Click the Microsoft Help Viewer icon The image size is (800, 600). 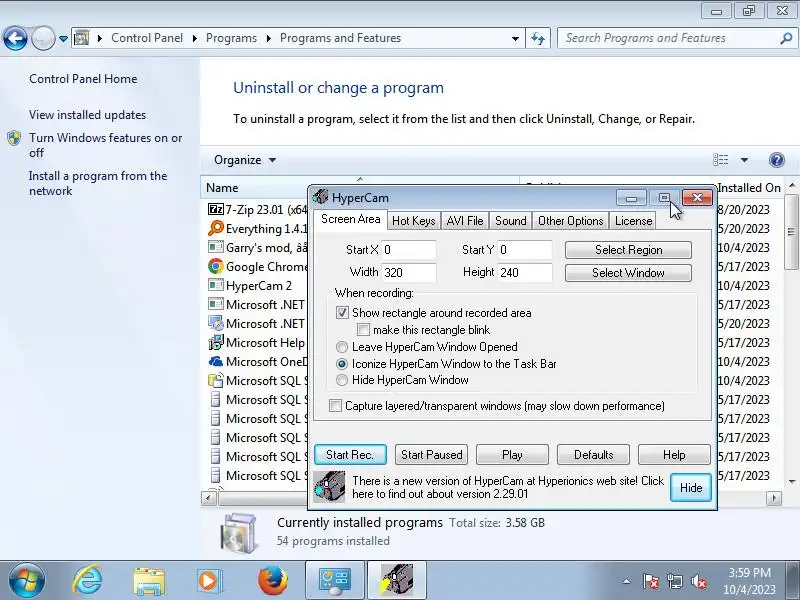coord(216,342)
